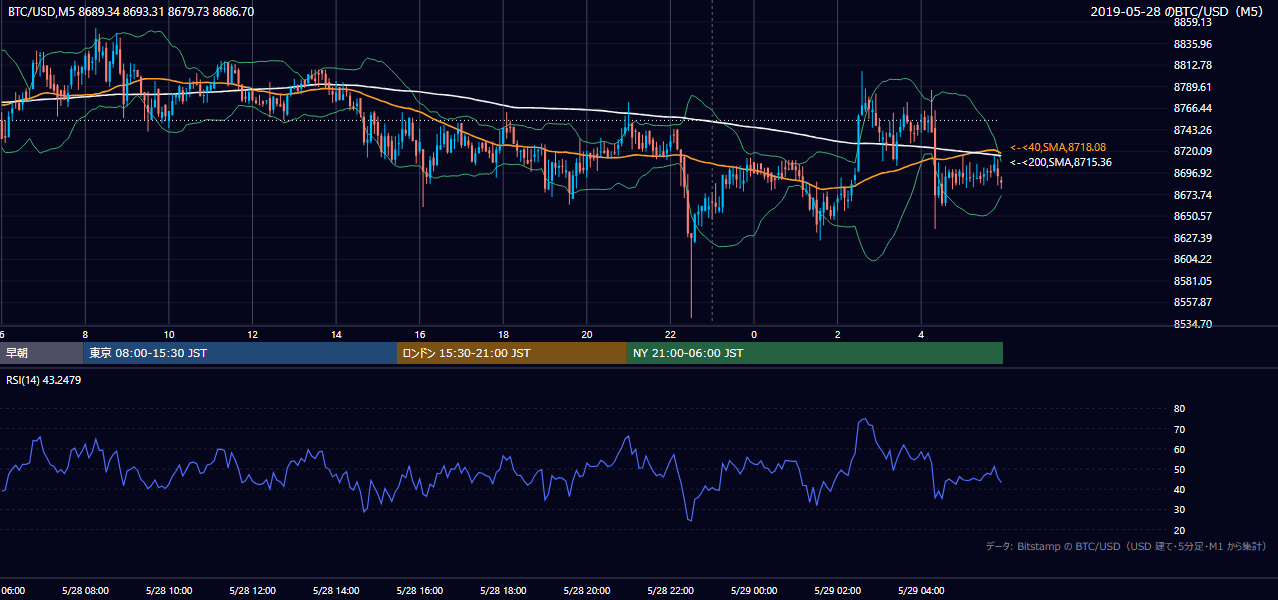The height and width of the screenshot is (600, 1278).
Task: Click price axis value 8581.05
Action: (x=1192, y=281)
